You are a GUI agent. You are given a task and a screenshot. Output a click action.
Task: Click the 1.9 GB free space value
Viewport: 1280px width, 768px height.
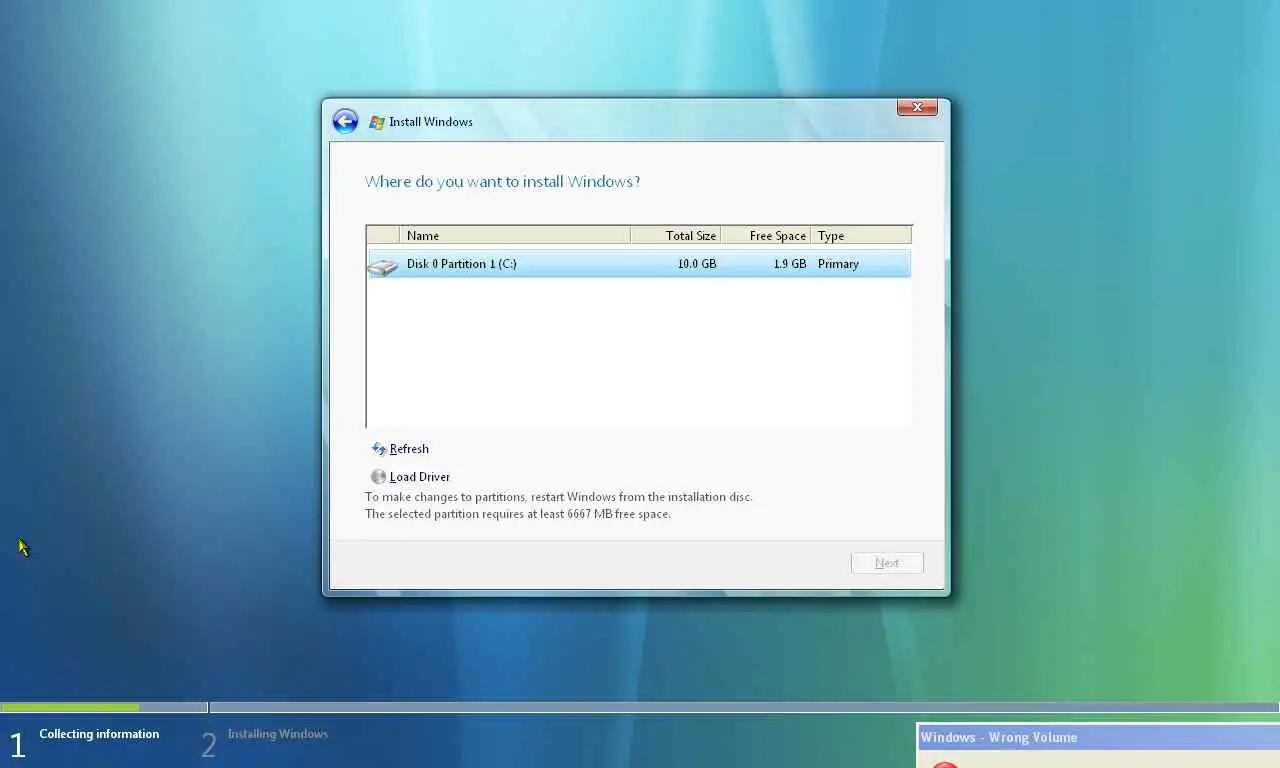pyautogui.click(x=790, y=264)
